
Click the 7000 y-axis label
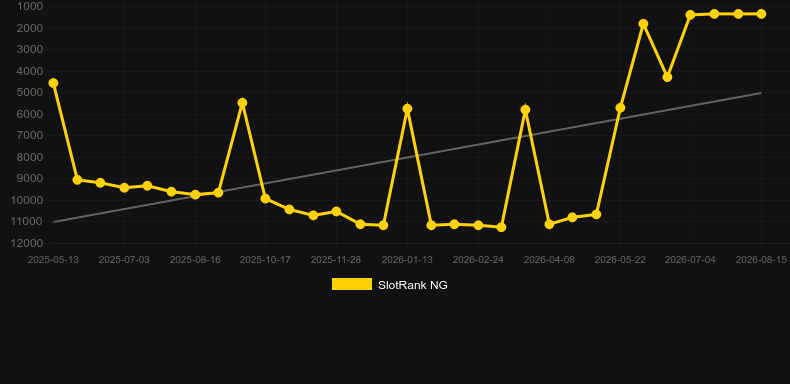point(30,136)
